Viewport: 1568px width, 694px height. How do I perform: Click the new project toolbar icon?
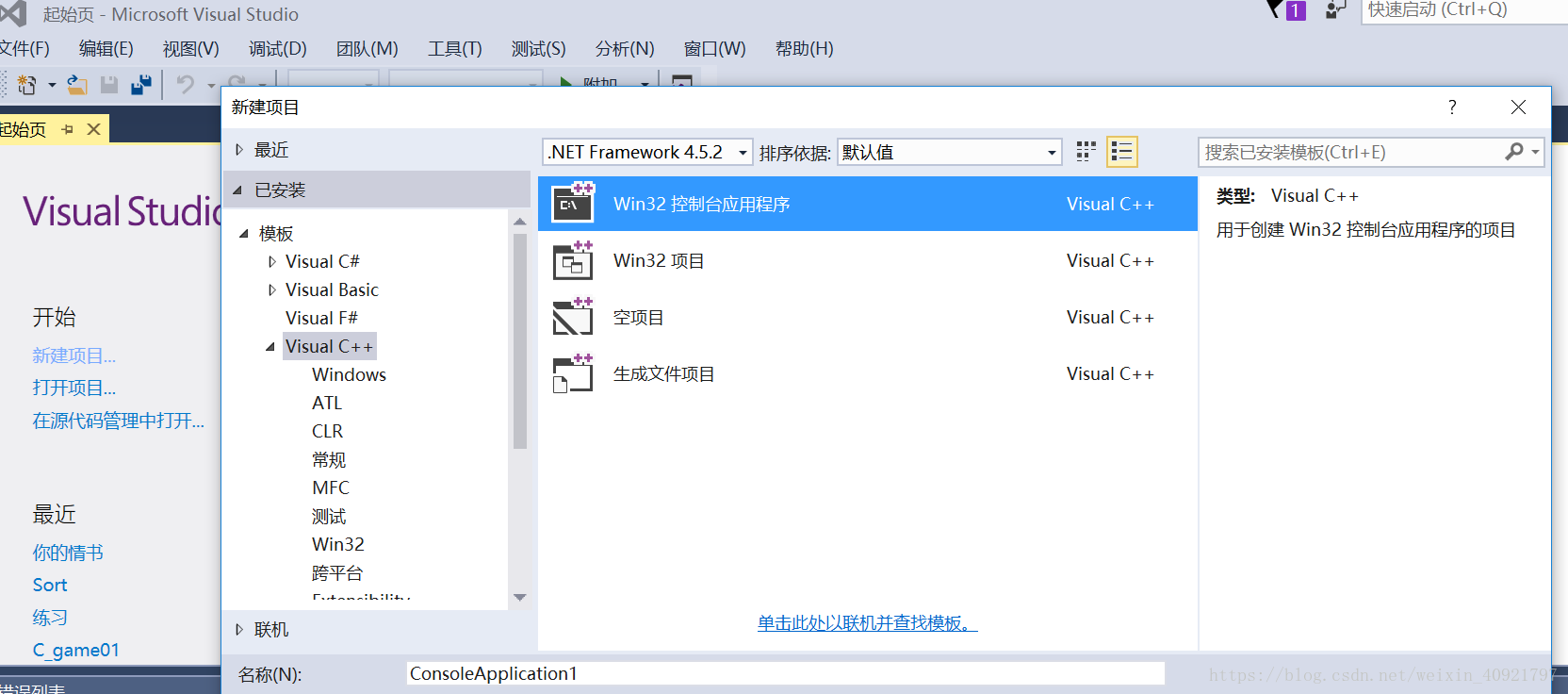click(26, 85)
